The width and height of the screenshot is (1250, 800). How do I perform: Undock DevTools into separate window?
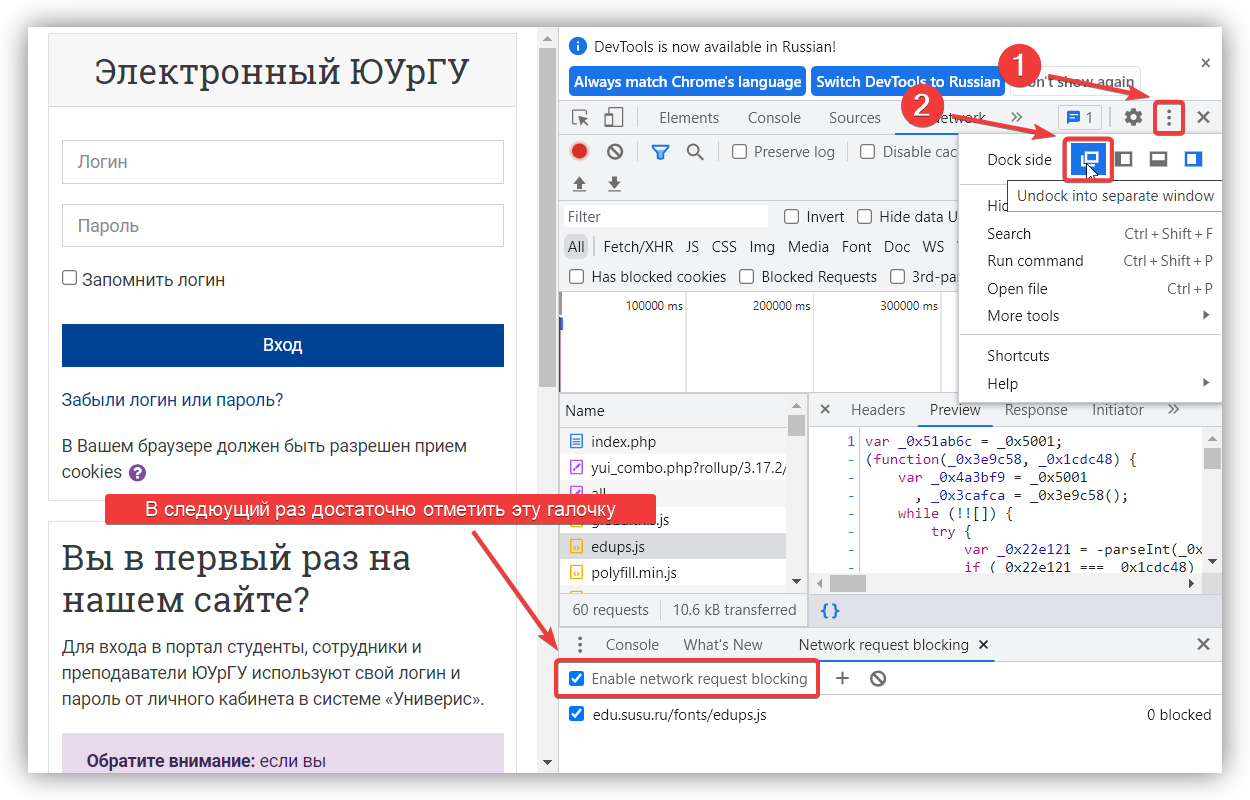point(1089,160)
